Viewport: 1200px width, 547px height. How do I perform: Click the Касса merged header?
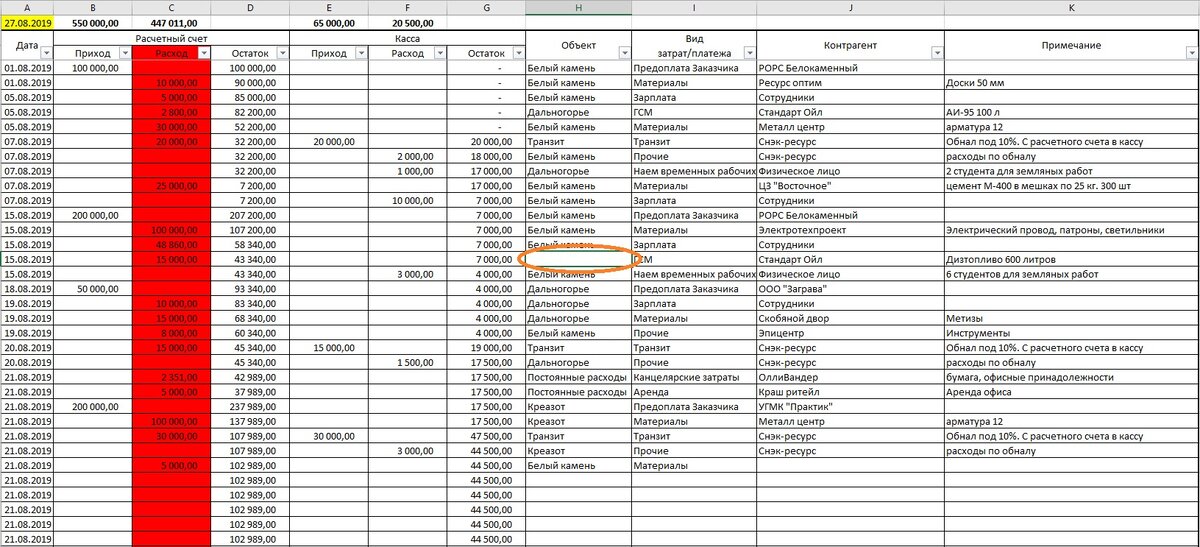(x=408, y=37)
